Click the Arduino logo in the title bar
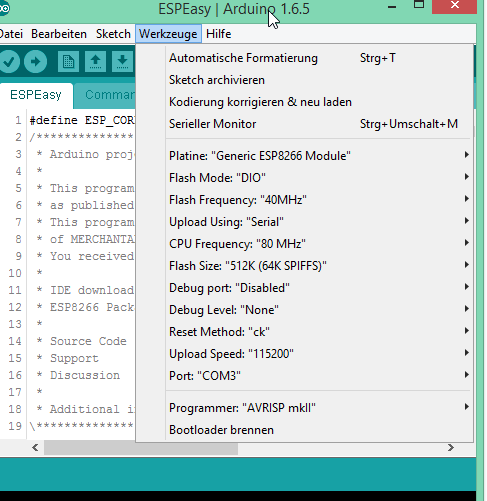The width and height of the screenshot is (487, 501). coord(4,8)
